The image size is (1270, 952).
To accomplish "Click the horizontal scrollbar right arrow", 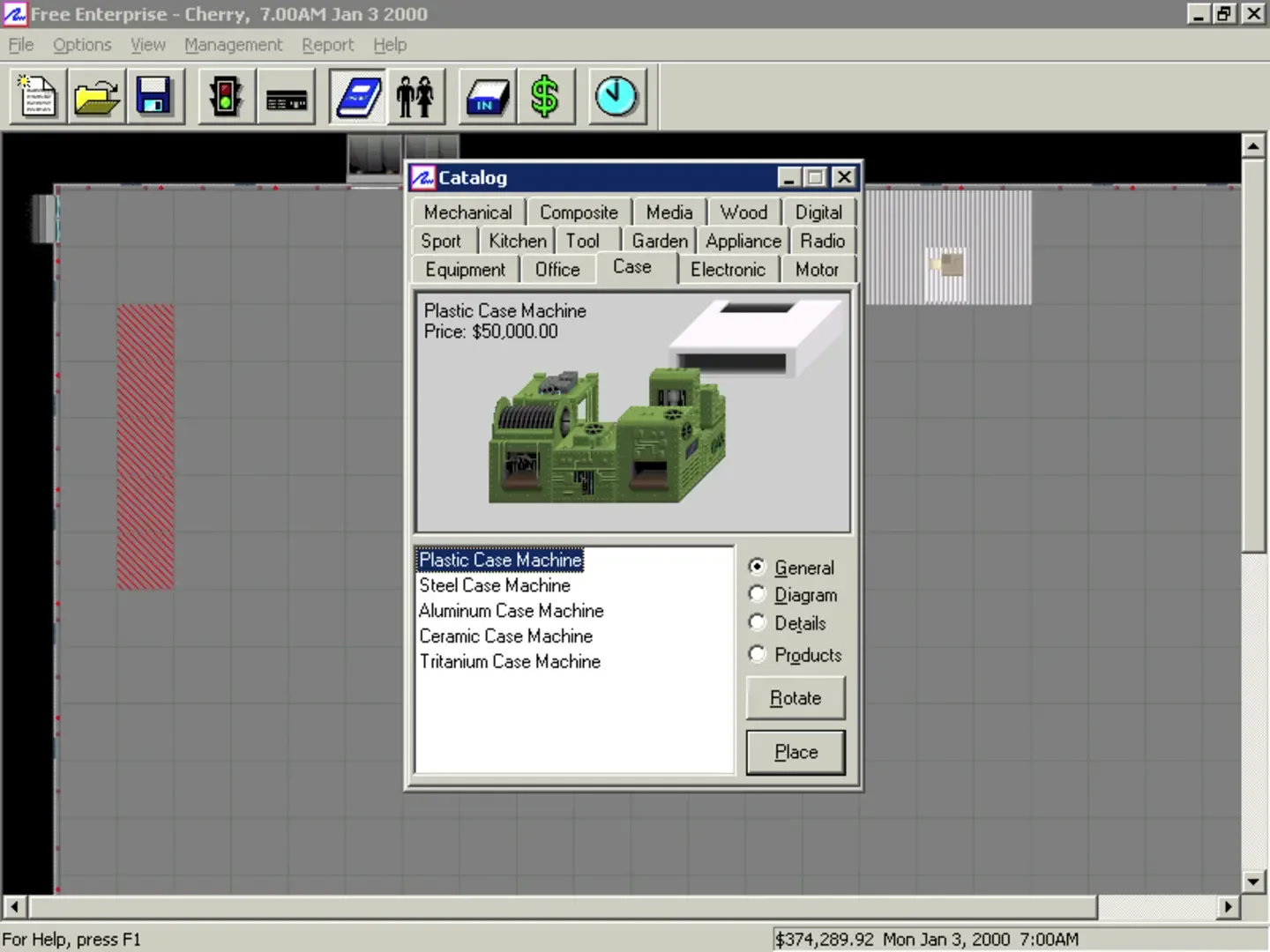I will pos(1228,906).
